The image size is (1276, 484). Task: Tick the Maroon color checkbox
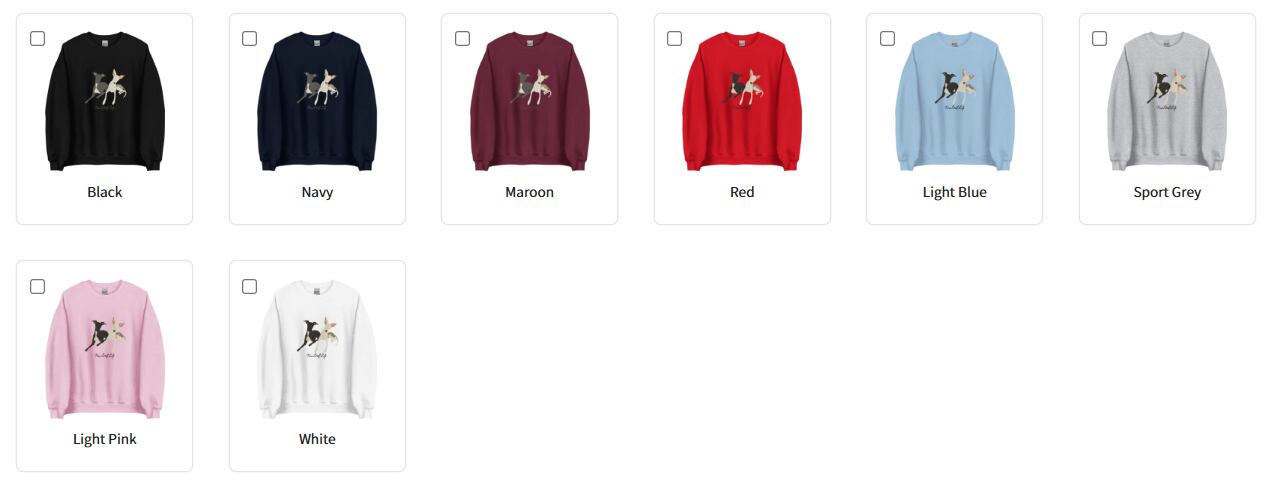462,39
